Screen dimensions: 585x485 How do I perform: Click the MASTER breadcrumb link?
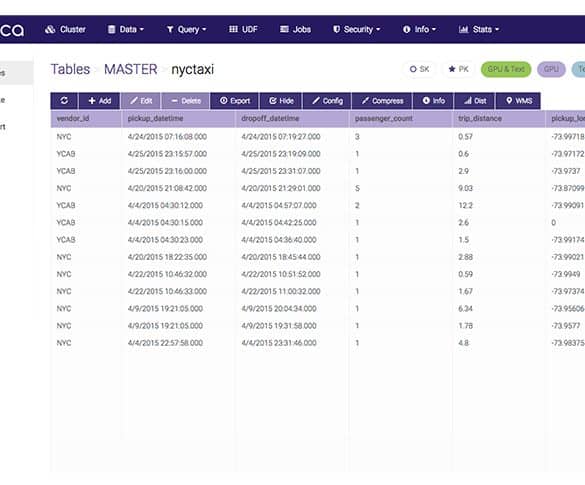(131, 69)
